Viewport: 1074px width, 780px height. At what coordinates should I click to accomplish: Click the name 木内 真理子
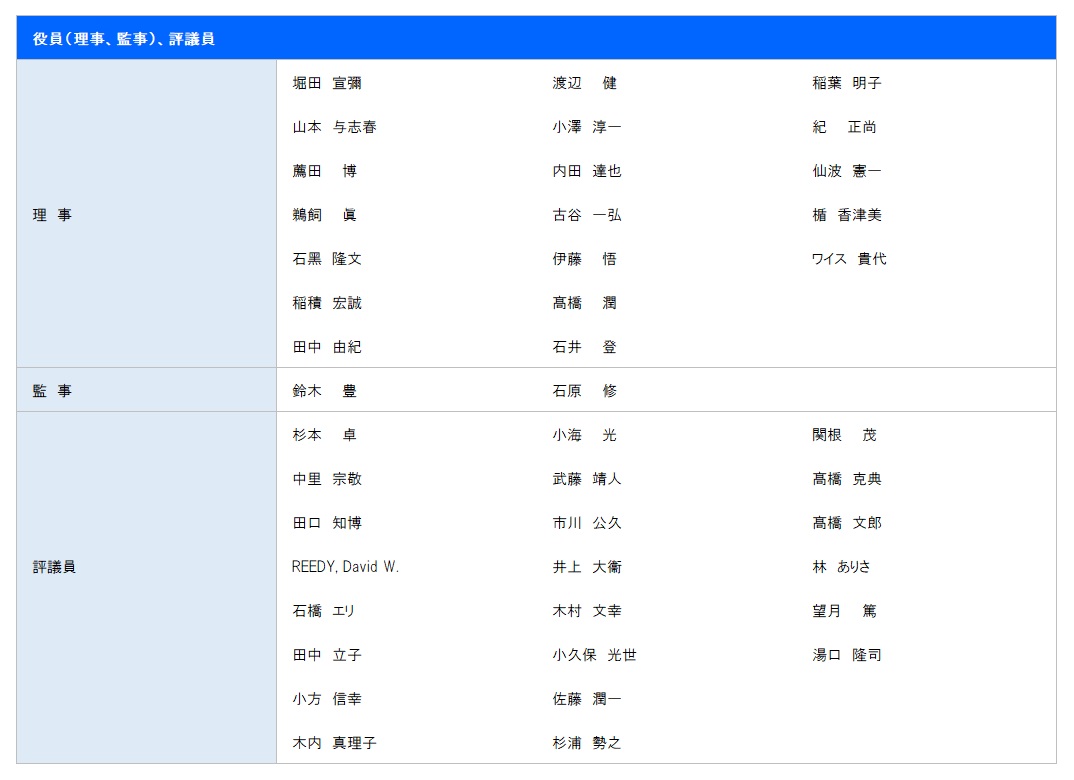coord(334,743)
